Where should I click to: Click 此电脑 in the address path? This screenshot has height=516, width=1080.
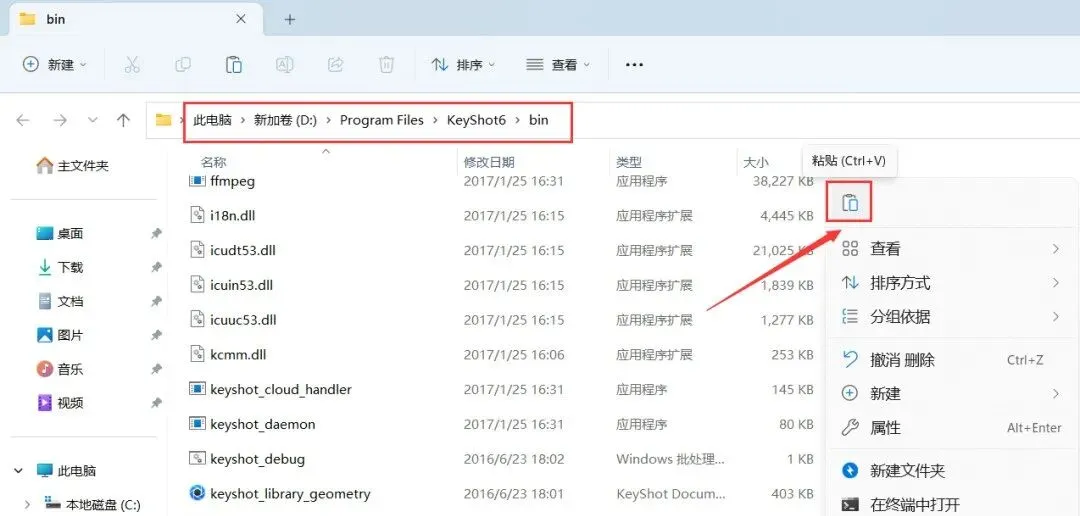click(x=212, y=121)
